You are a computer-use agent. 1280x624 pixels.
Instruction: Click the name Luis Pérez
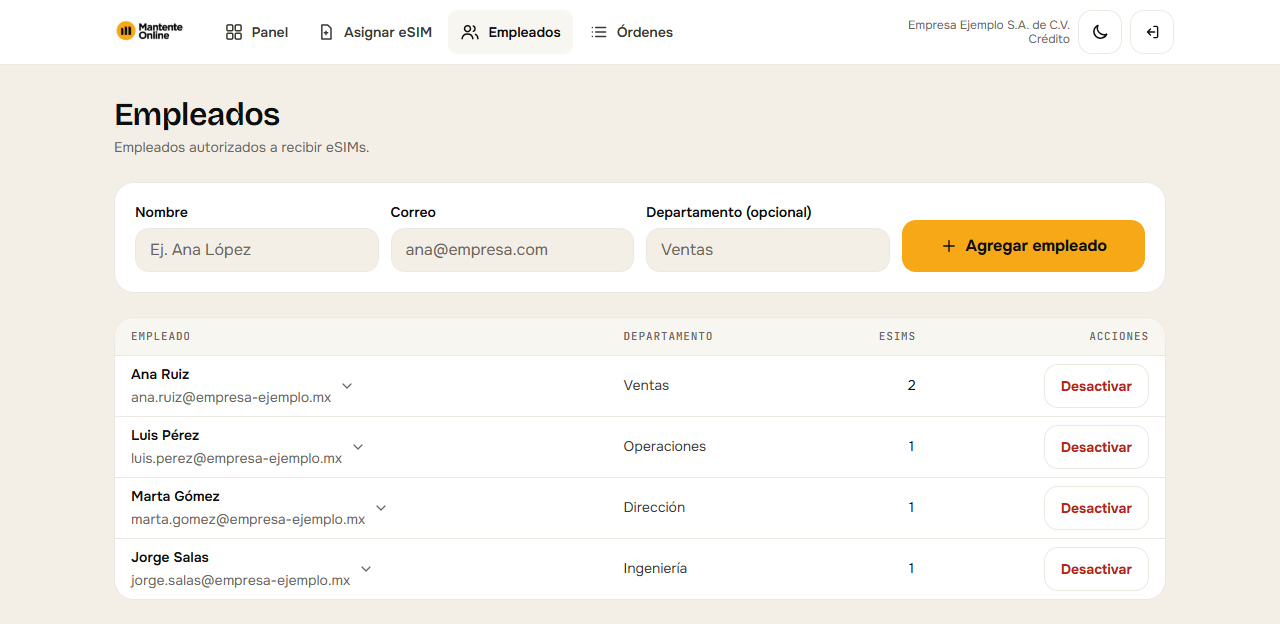pos(165,435)
